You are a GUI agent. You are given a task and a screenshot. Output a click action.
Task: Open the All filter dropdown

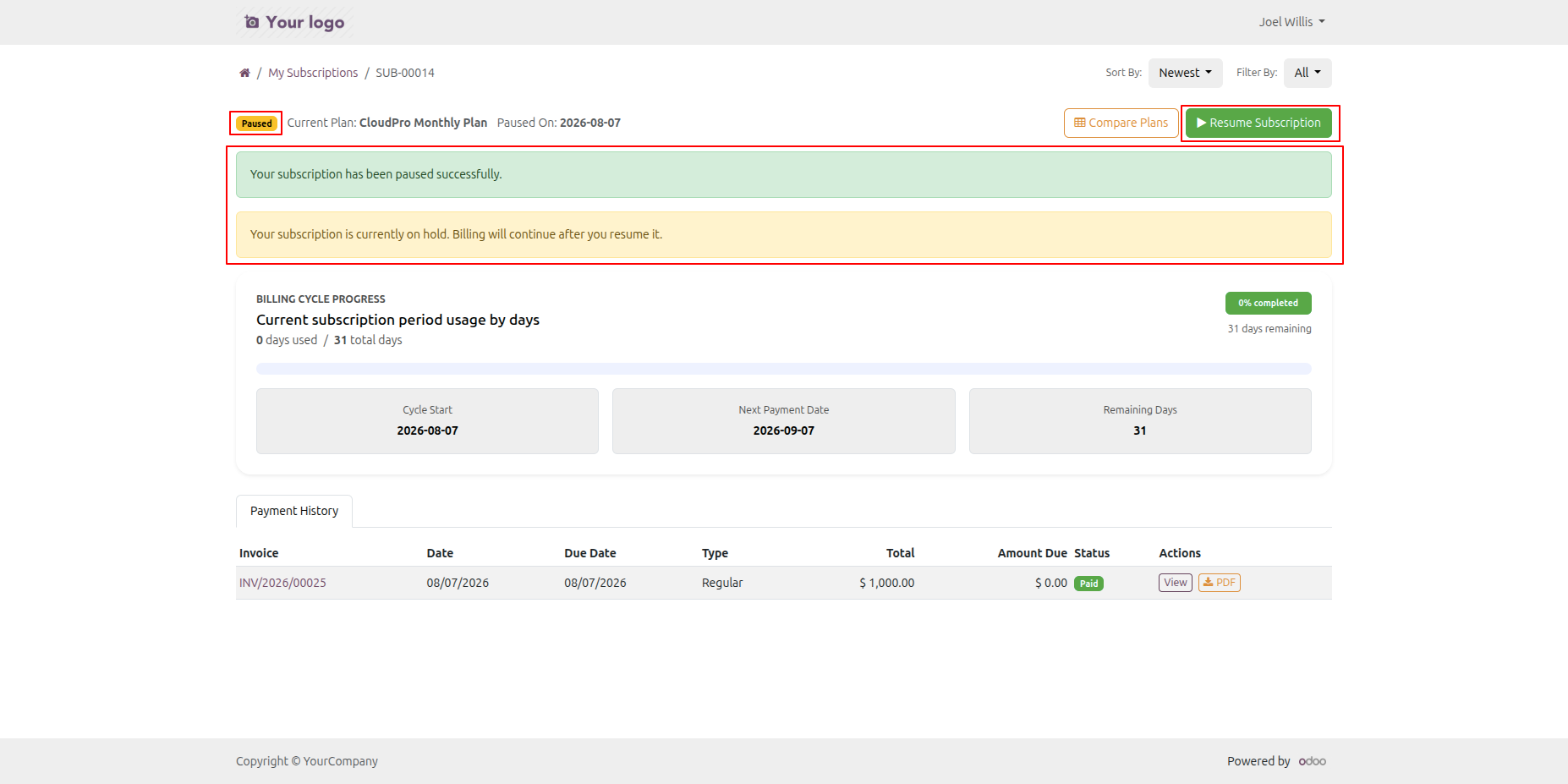coord(1308,73)
